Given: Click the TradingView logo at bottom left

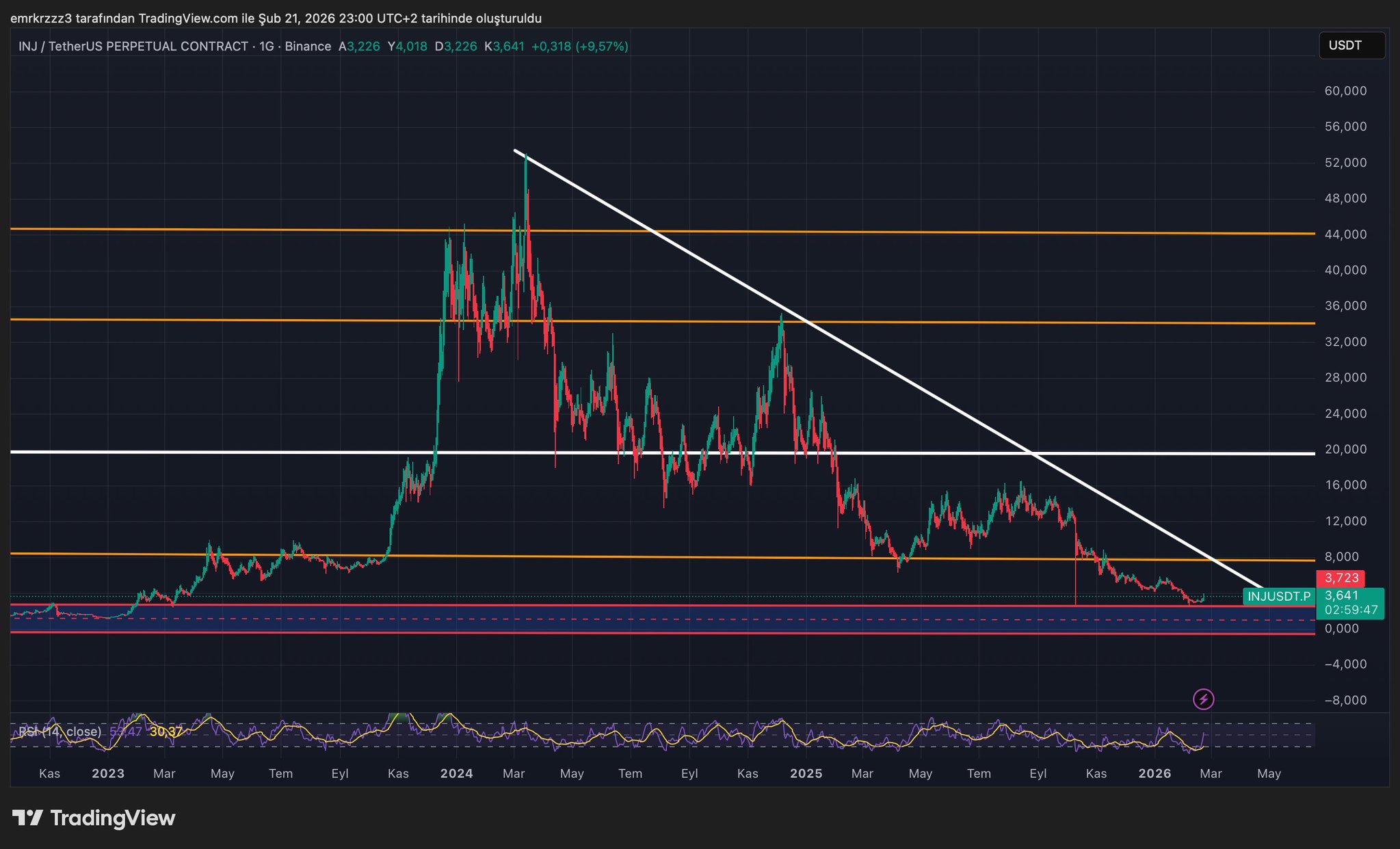Looking at the screenshot, I should click(x=94, y=818).
